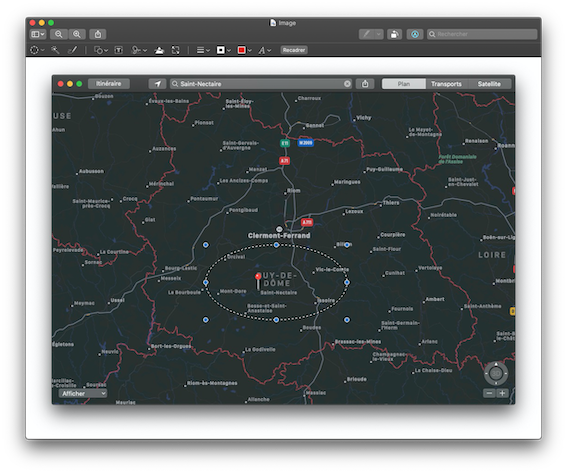Click the Mont-Dore town label

click(x=233, y=291)
